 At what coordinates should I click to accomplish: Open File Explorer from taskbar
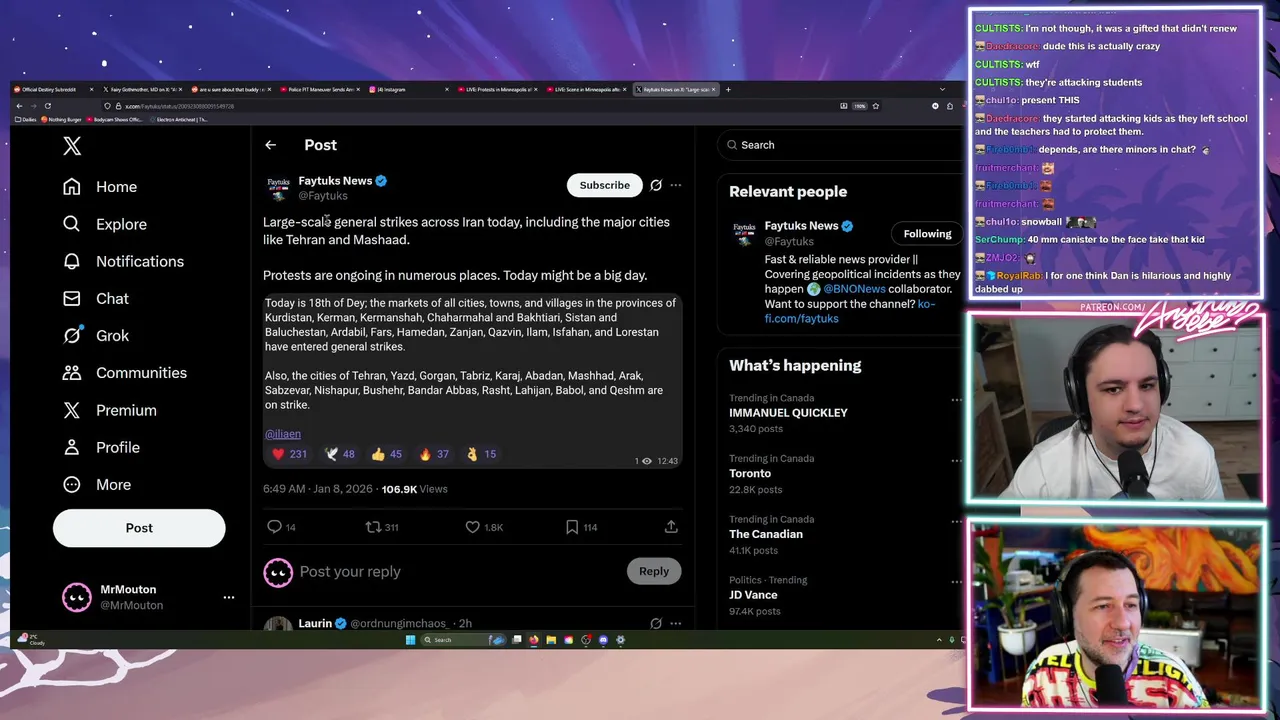[551, 640]
